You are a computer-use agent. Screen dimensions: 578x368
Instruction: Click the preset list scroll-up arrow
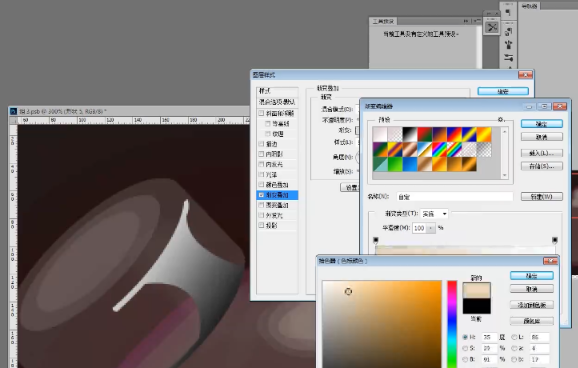(x=505, y=131)
